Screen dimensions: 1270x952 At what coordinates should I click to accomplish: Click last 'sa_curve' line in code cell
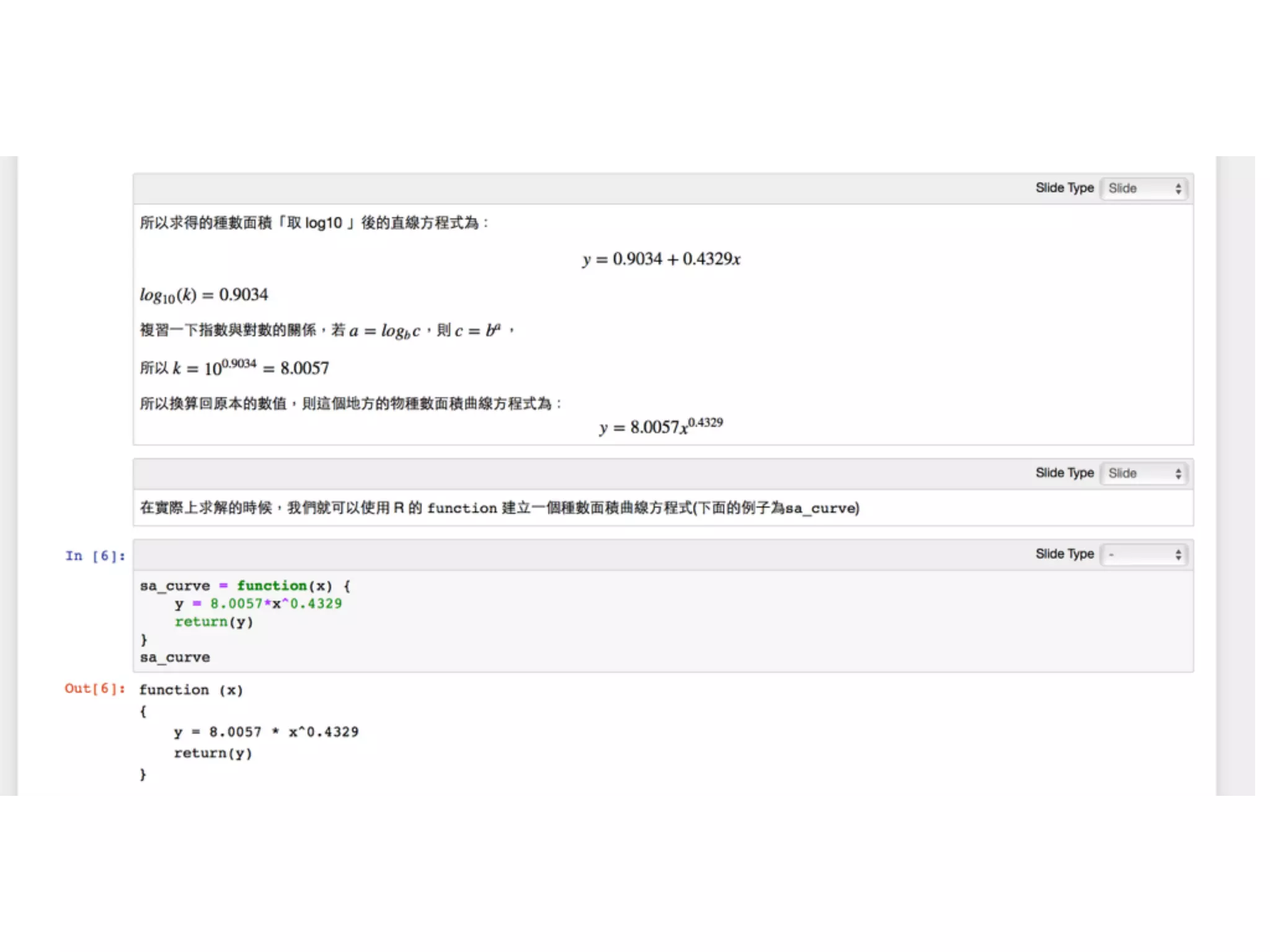[175, 657]
